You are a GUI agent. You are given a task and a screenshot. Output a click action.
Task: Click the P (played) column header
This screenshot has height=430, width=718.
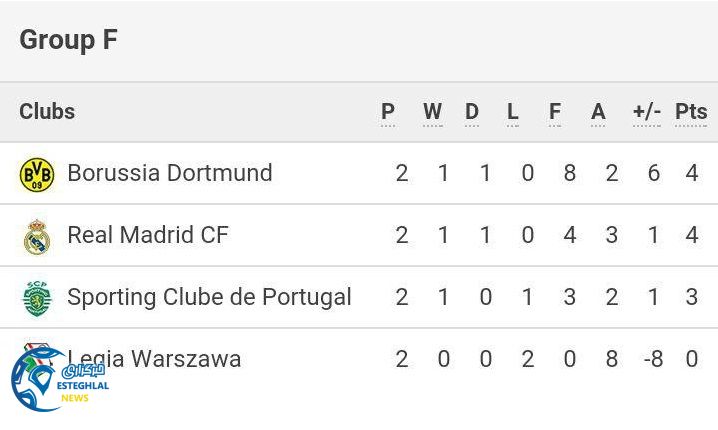tap(388, 112)
